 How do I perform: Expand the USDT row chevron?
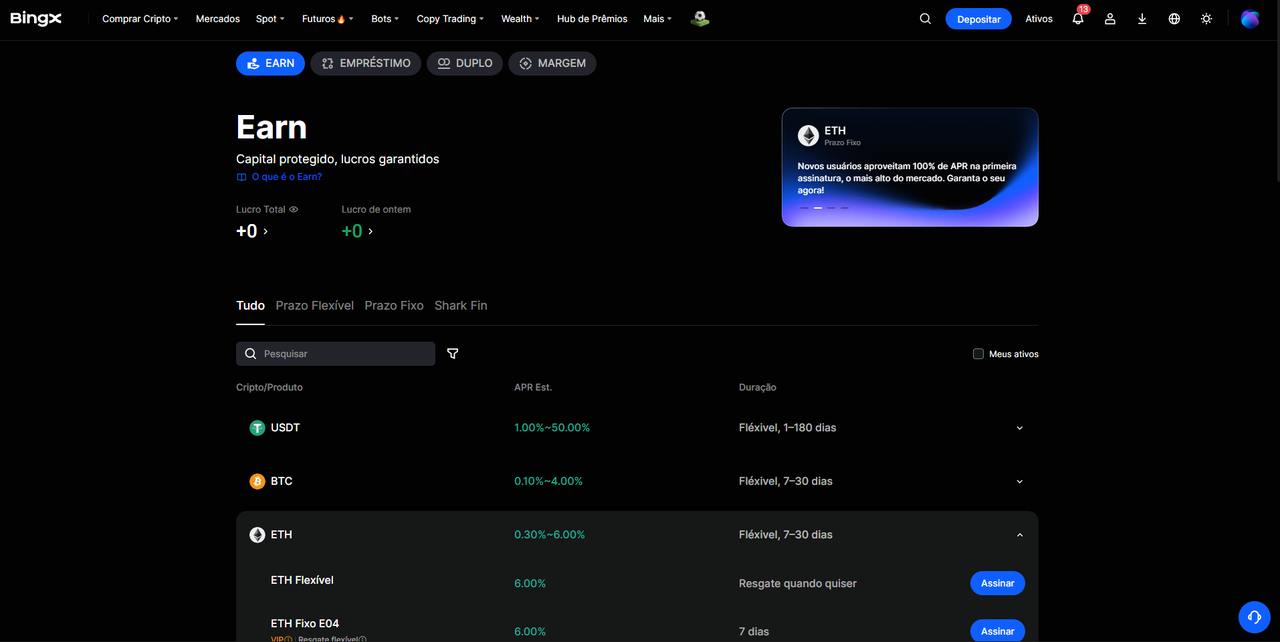point(1020,428)
